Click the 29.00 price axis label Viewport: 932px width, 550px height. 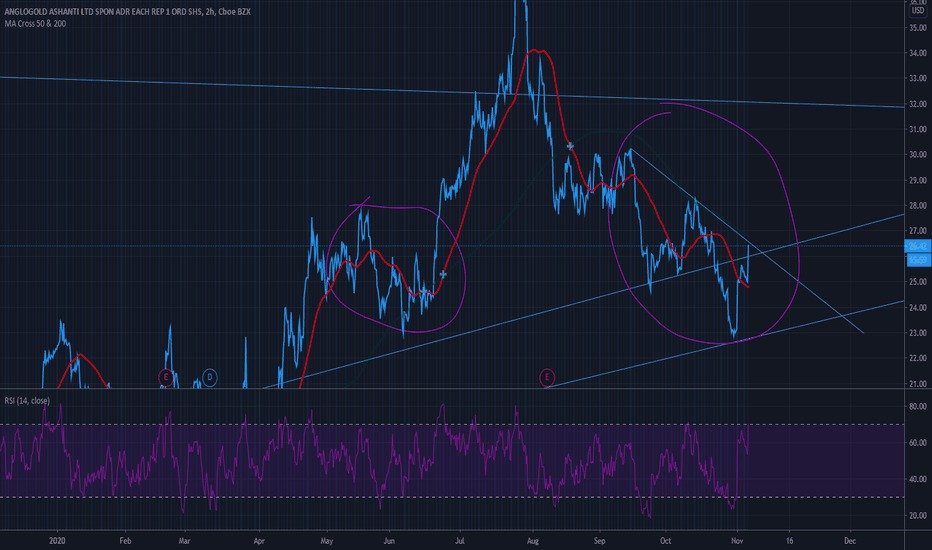pyautogui.click(x=918, y=180)
